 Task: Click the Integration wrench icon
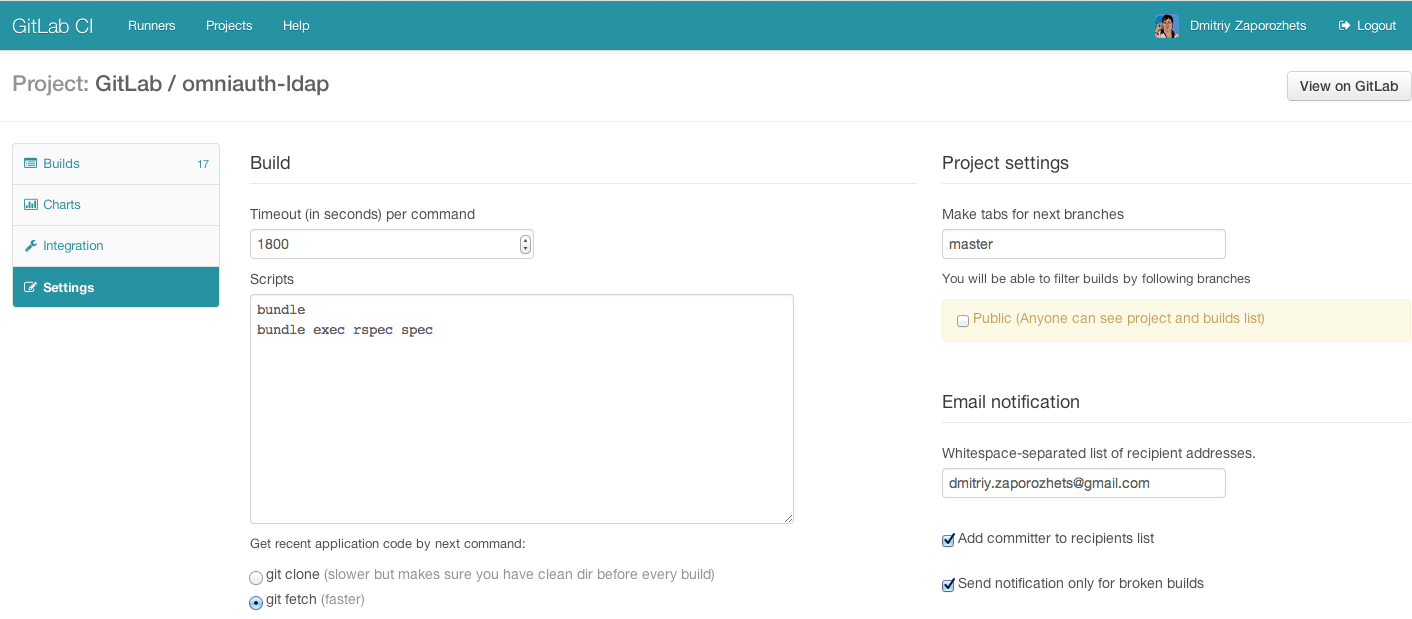pyautogui.click(x=30, y=246)
